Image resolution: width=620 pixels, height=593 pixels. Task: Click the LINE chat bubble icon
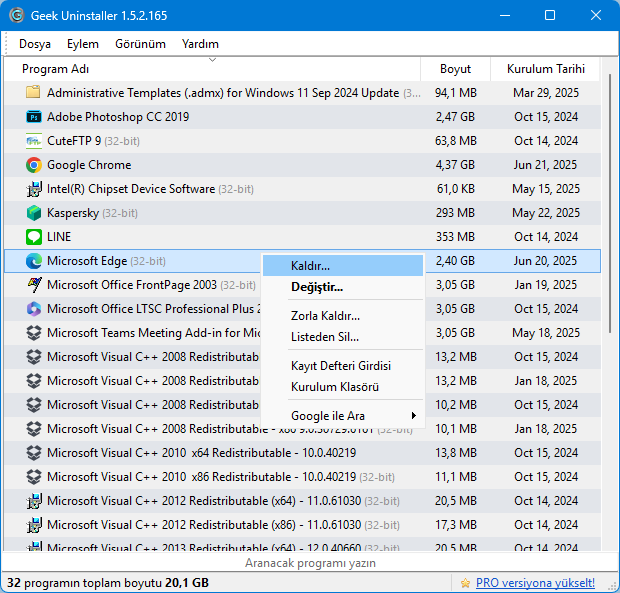[34, 237]
